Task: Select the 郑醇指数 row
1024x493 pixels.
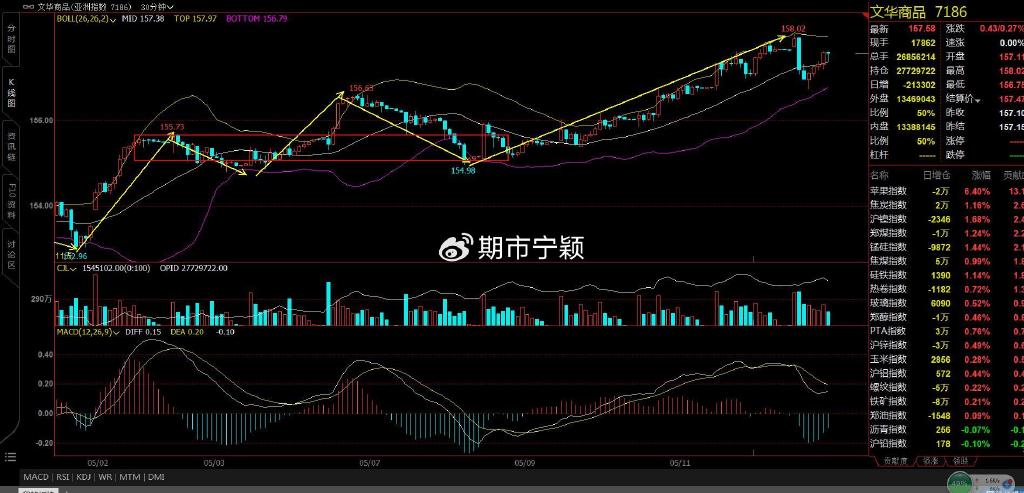Action: pos(946,317)
